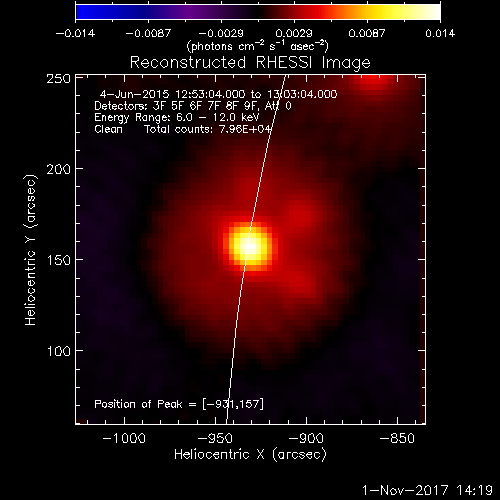The height and width of the screenshot is (500, 500).
Task: Click the Detectors 3F 5F 6F text line
Action: click(193, 106)
